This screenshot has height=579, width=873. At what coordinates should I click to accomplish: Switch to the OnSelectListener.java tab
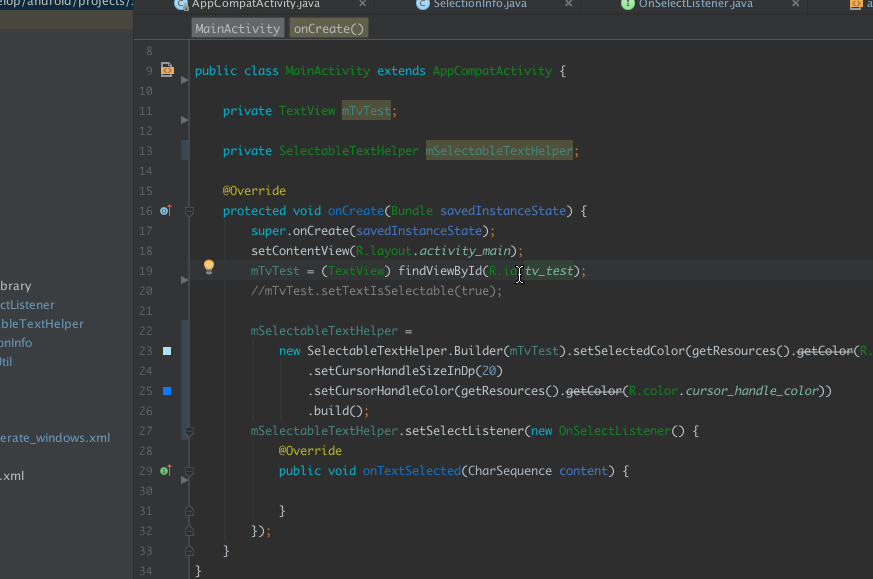[695, 4]
